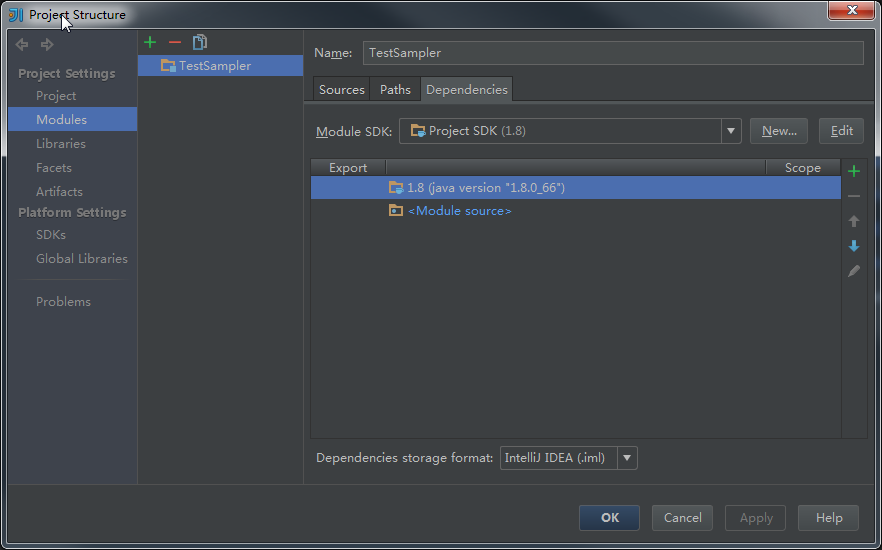Click the Cancel button
Image resolution: width=882 pixels, height=550 pixels.
point(682,518)
